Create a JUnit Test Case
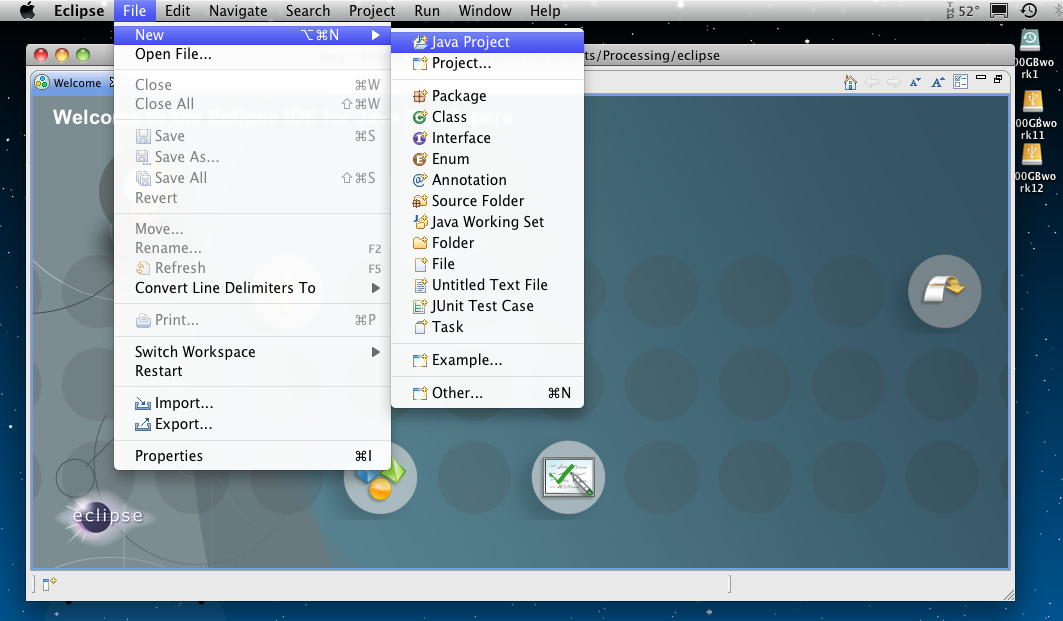Viewport: 1063px width, 621px height. point(487,306)
